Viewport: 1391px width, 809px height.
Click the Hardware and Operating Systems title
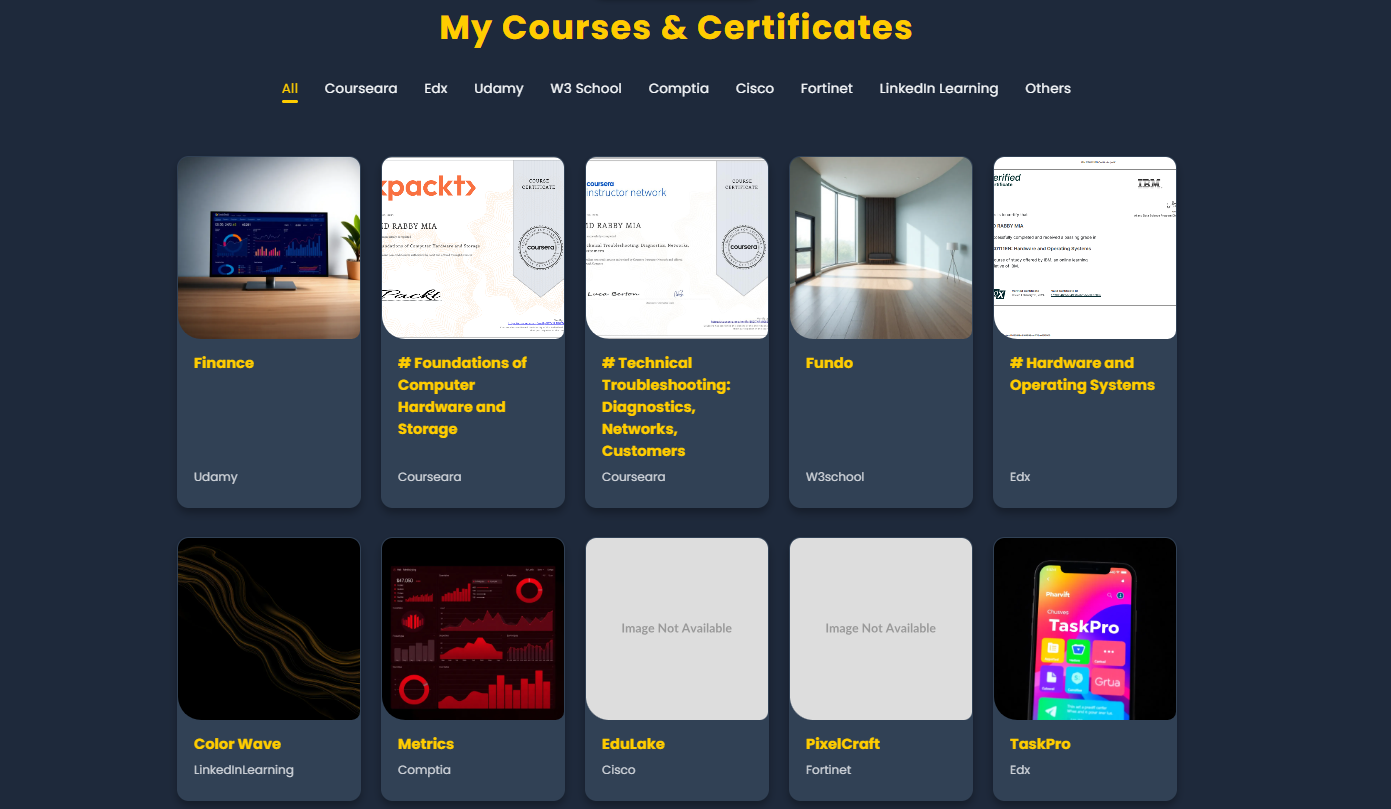[1082, 374]
